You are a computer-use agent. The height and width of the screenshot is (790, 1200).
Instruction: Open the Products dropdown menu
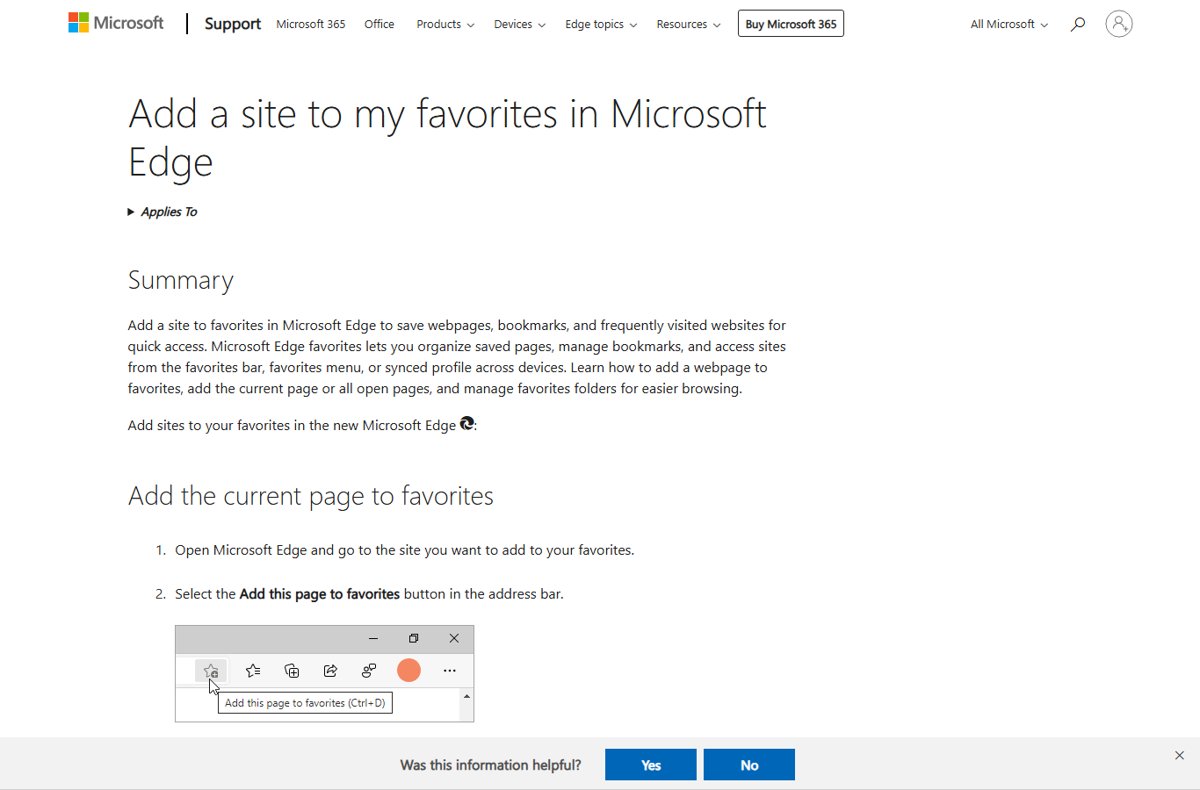pos(445,24)
